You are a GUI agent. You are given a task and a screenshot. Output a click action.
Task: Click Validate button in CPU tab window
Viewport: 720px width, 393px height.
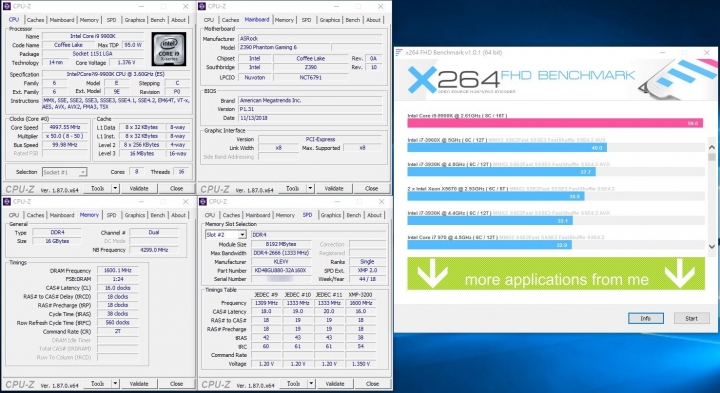(139, 188)
